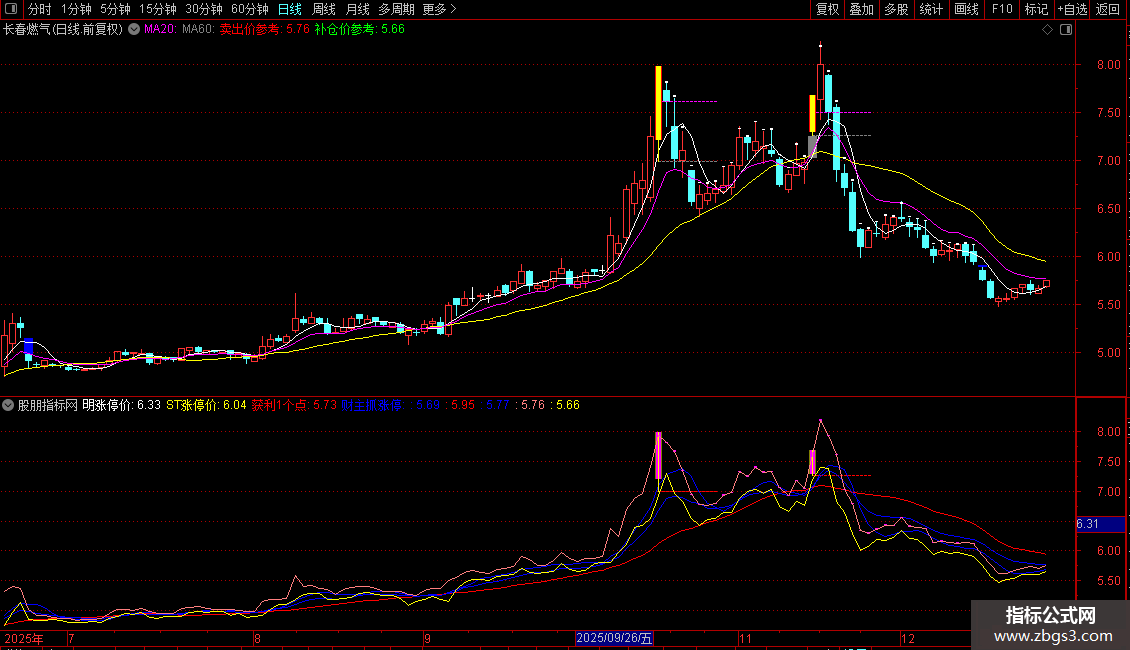Click the first tall yellow signal candle
Image resolution: width=1130 pixels, height=650 pixels.
point(658,103)
